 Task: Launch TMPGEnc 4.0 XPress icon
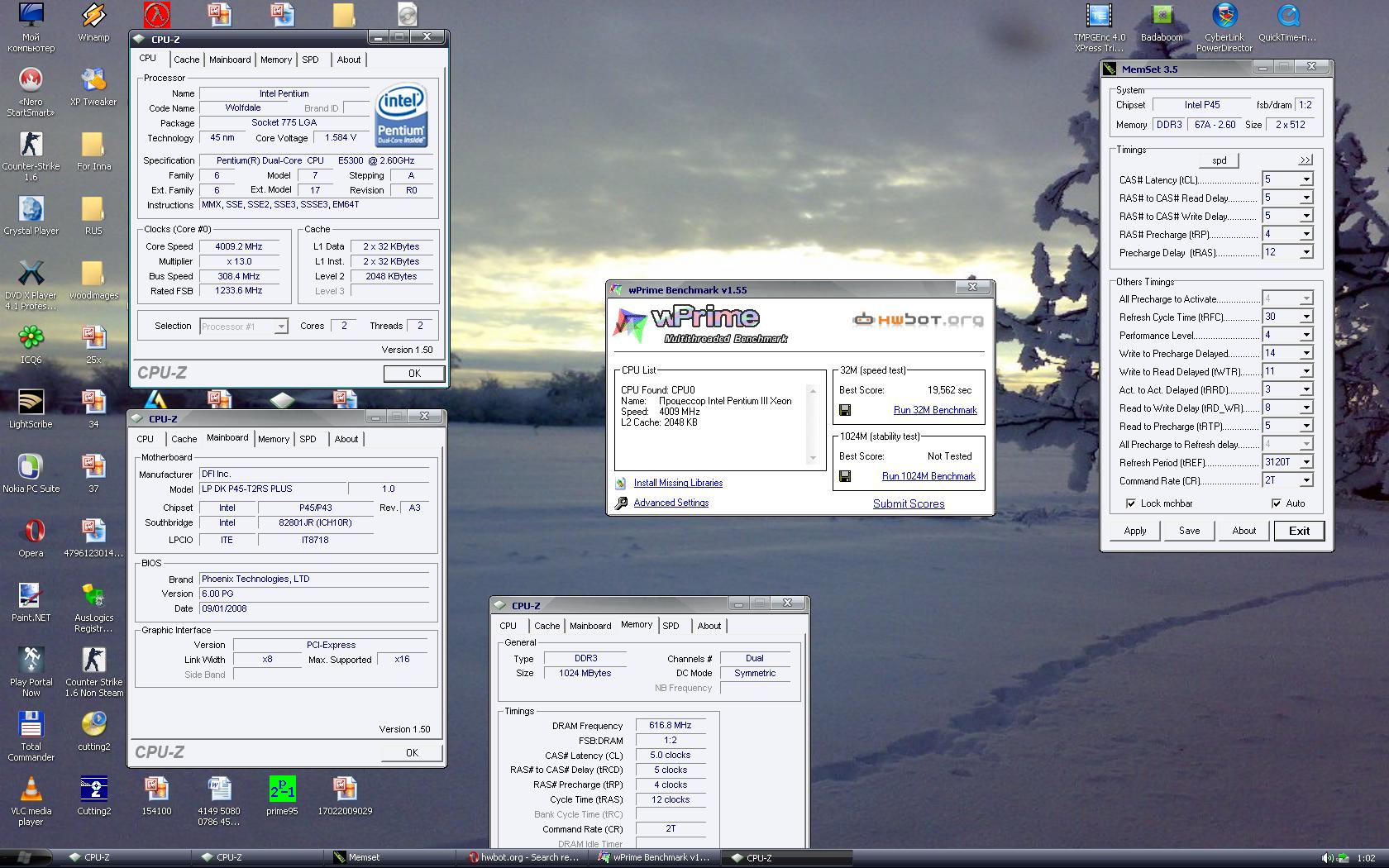pos(1100,27)
